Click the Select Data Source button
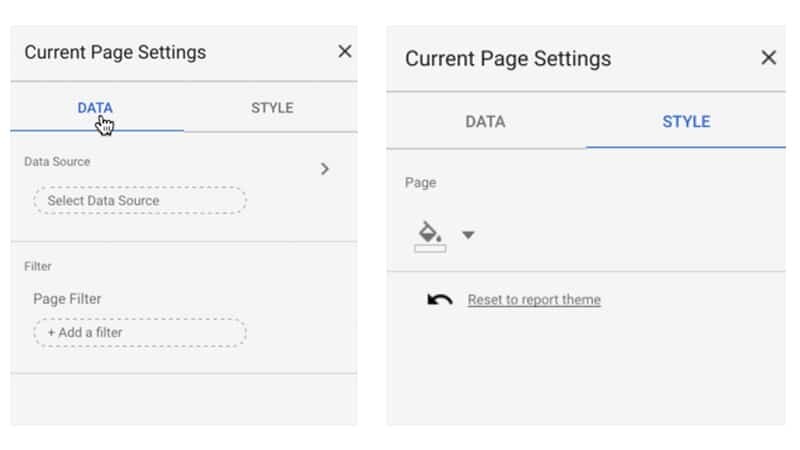800x450 pixels. click(140, 200)
